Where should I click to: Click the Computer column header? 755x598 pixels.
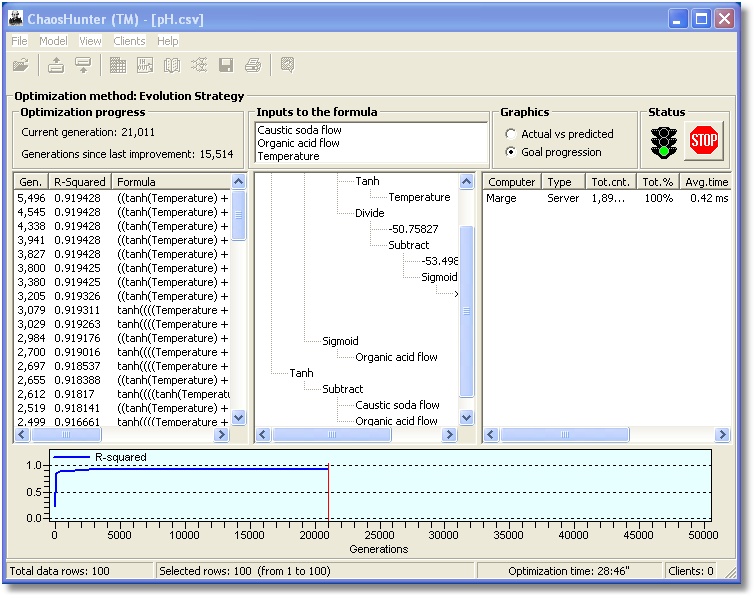click(x=512, y=182)
